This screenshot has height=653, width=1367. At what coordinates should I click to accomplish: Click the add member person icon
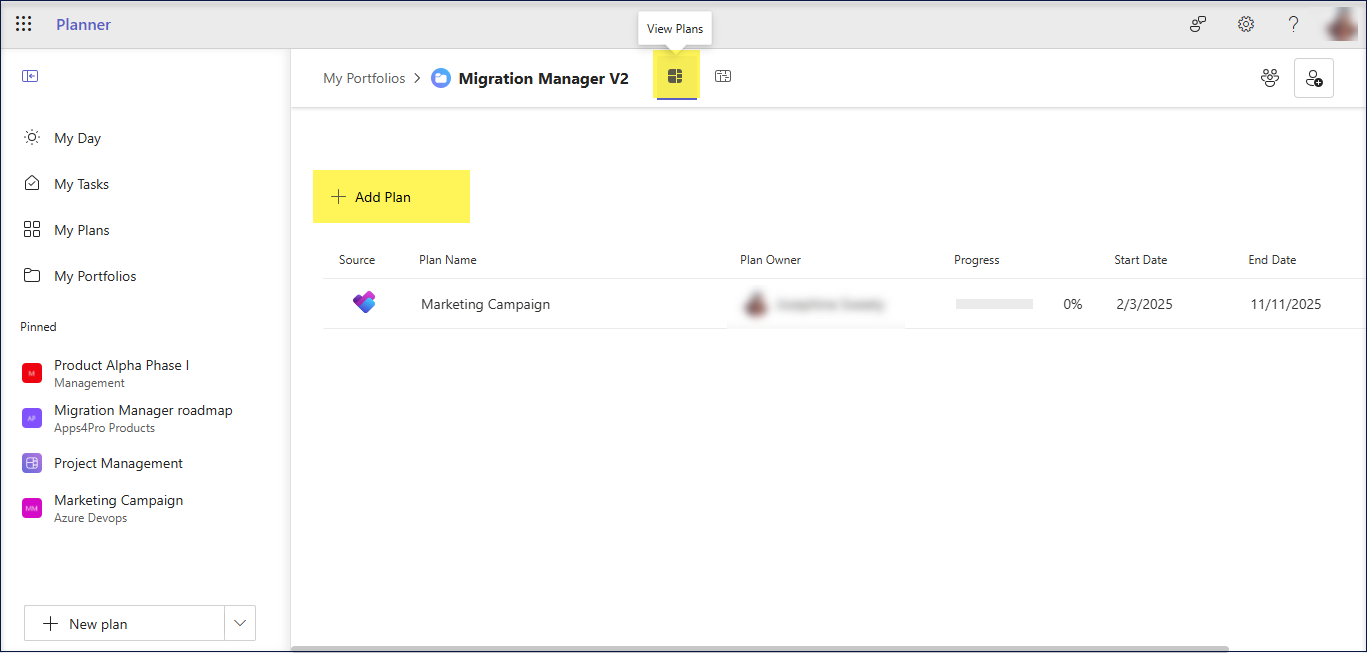pos(1313,77)
